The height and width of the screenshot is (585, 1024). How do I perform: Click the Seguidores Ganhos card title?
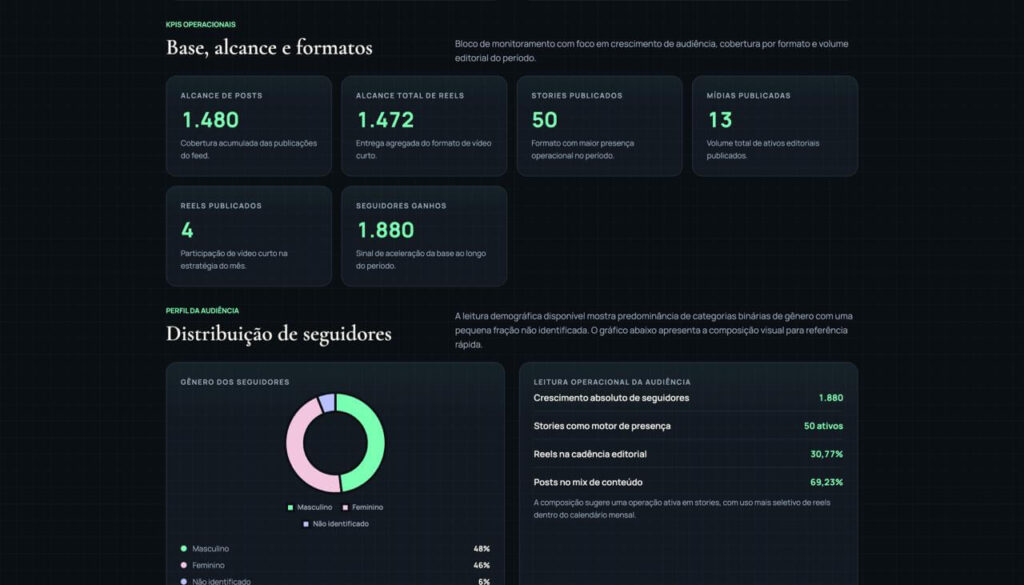pyautogui.click(x=401, y=206)
